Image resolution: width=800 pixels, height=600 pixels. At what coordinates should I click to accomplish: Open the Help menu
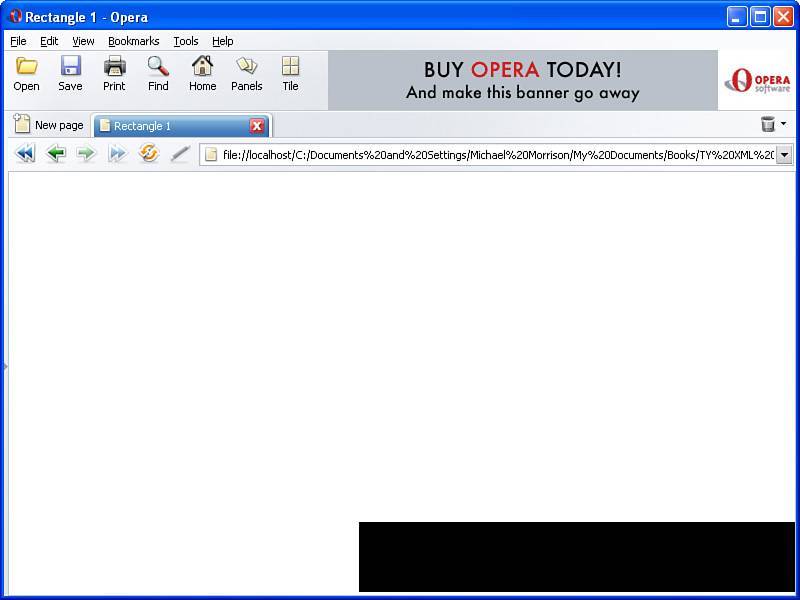click(x=222, y=41)
